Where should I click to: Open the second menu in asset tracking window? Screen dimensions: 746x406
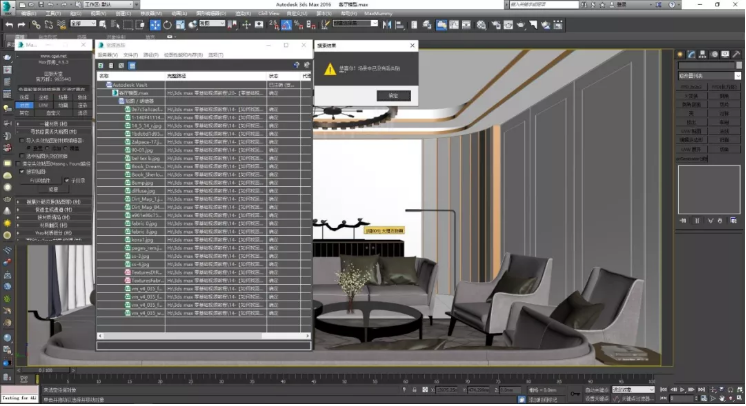pyautogui.click(x=130, y=54)
